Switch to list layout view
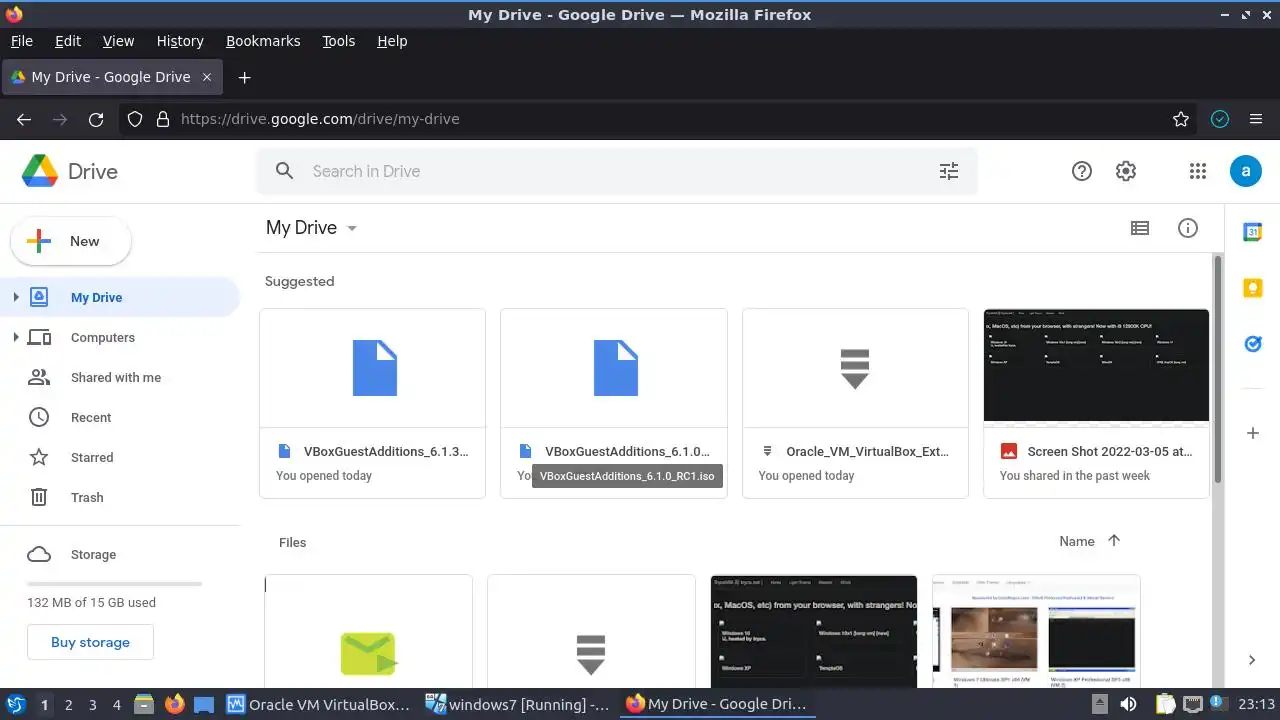Viewport: 1280px width, 720px height. [x=1140, y=228]
